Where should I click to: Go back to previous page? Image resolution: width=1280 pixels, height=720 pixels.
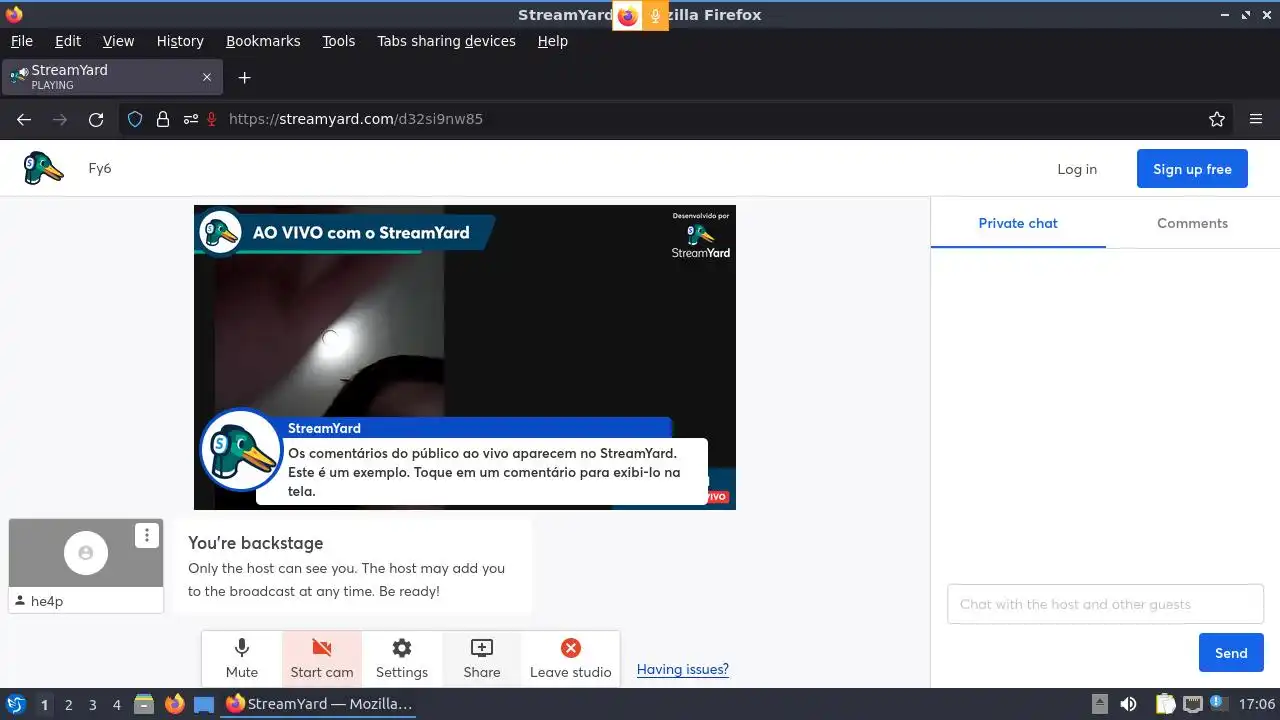coord(24,119)
